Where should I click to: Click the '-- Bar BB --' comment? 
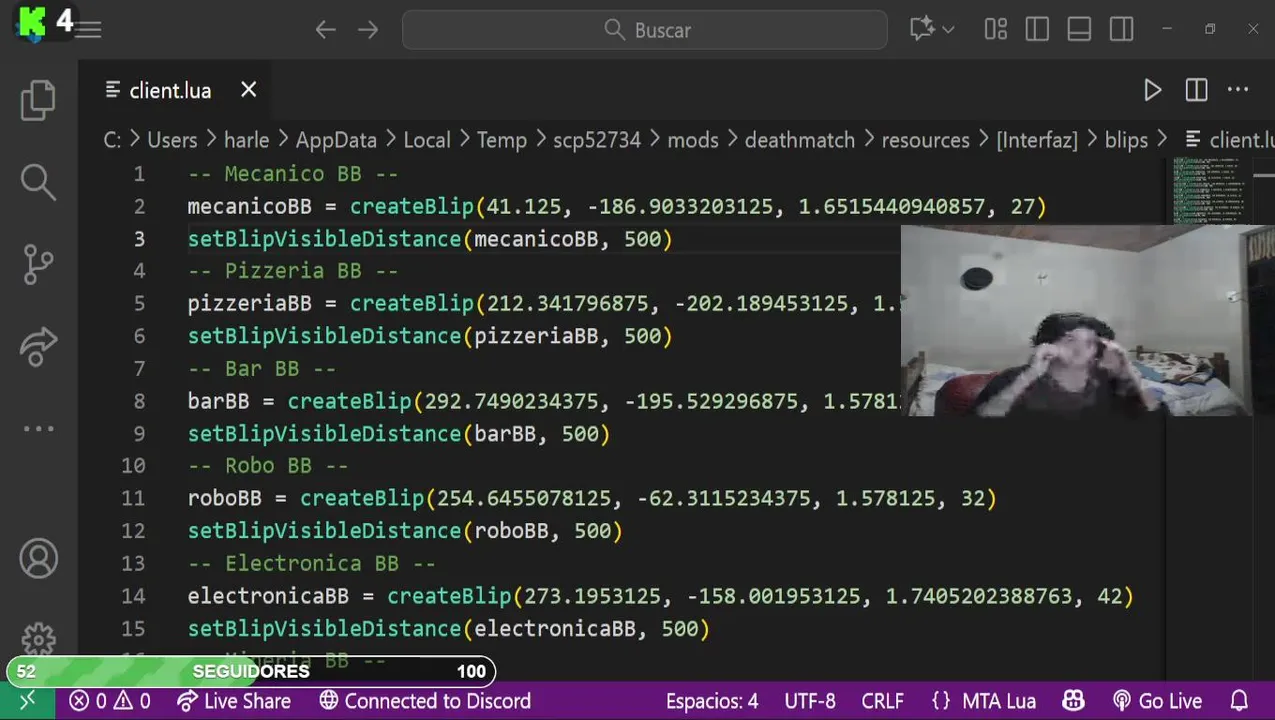click(262, 368)
